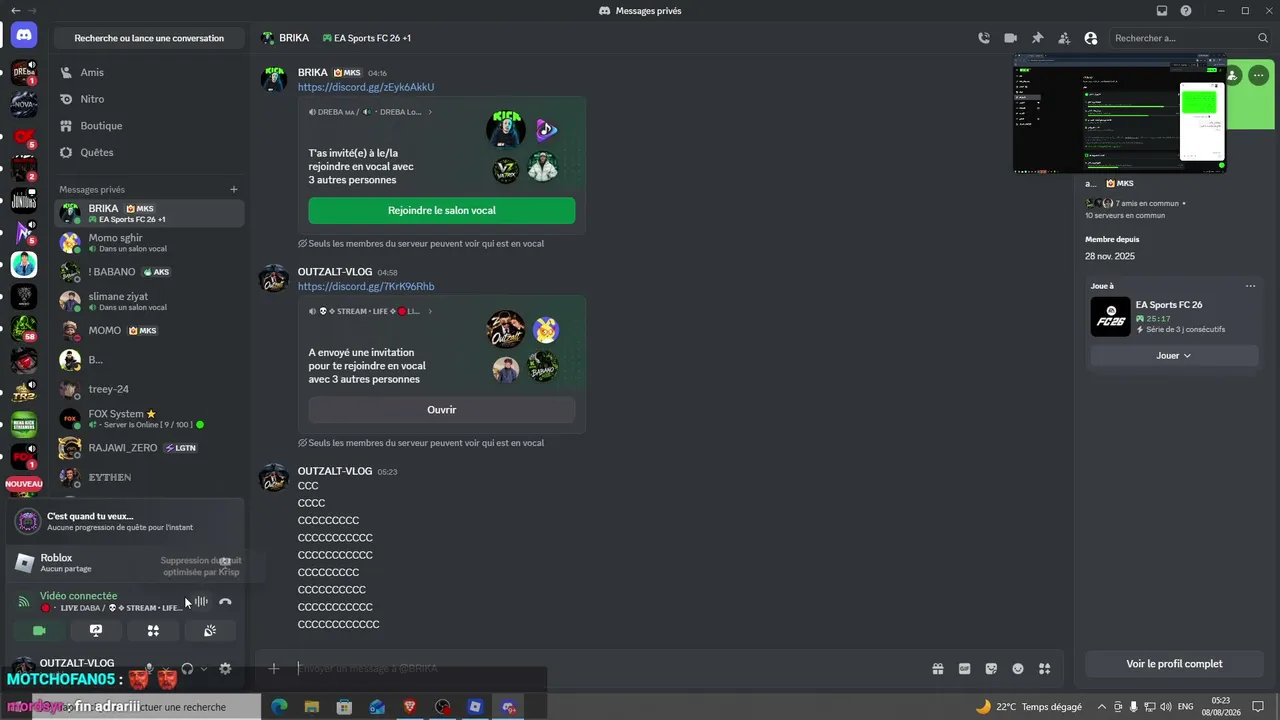Viewport: 1280px width, 720px height.
Task: Open ! BABANO conversation
Action: click(149, 272)
